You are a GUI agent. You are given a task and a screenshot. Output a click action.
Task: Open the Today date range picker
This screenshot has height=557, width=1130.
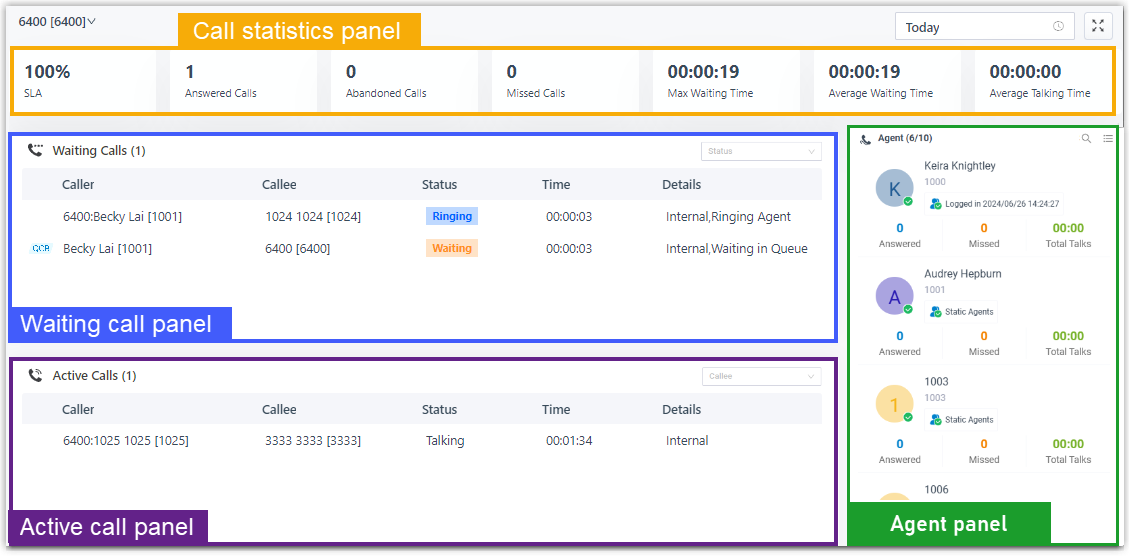984,27
